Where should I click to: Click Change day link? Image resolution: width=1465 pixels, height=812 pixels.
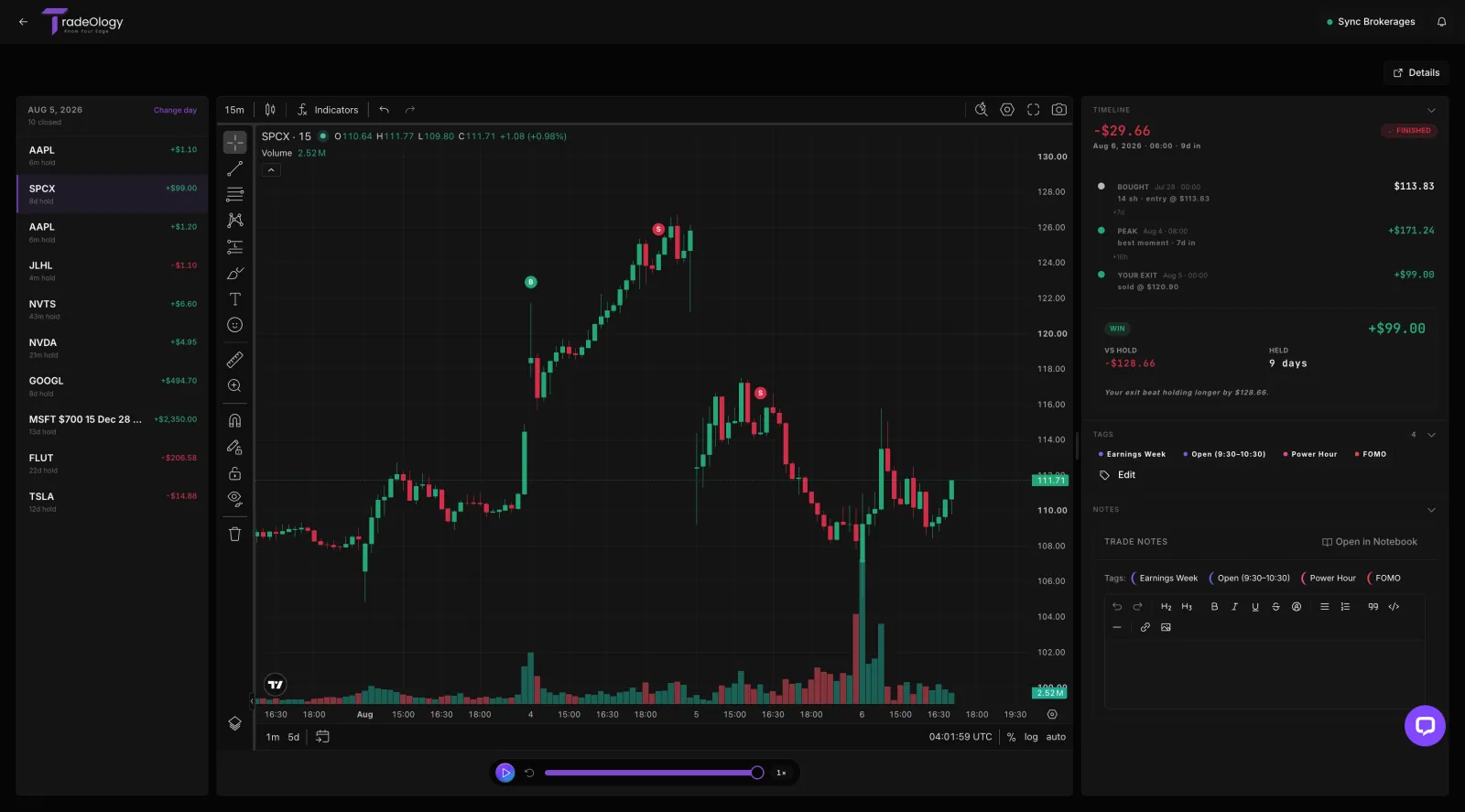click(175, 110)
